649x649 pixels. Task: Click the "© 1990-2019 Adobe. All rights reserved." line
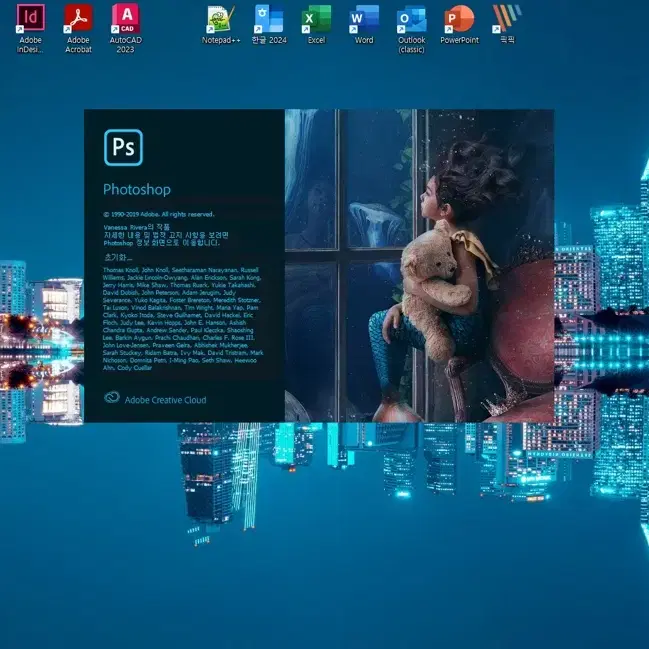coord(159,214)
